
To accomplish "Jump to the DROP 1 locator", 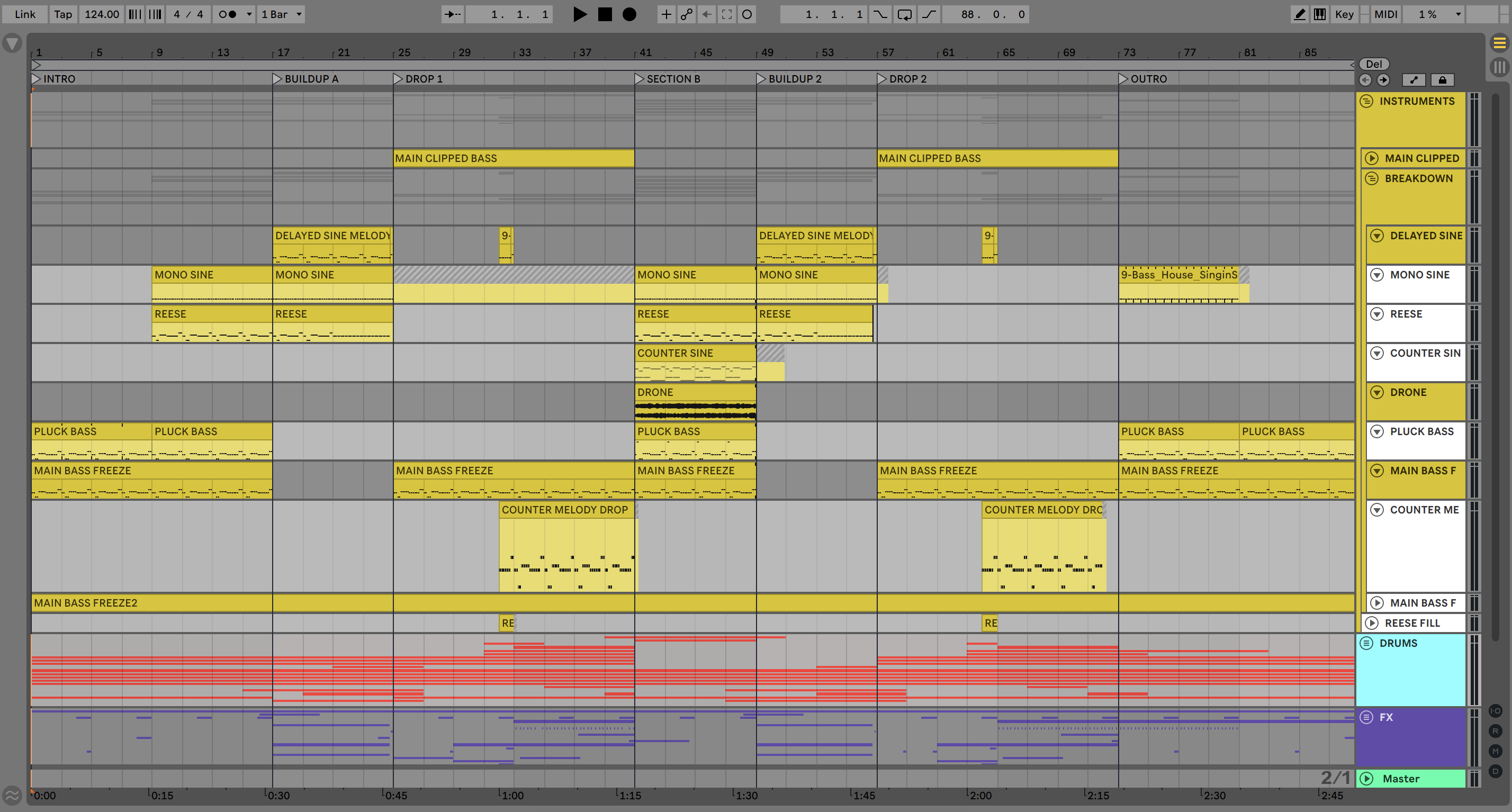I will pyautogui.click(x=418, y=79).
